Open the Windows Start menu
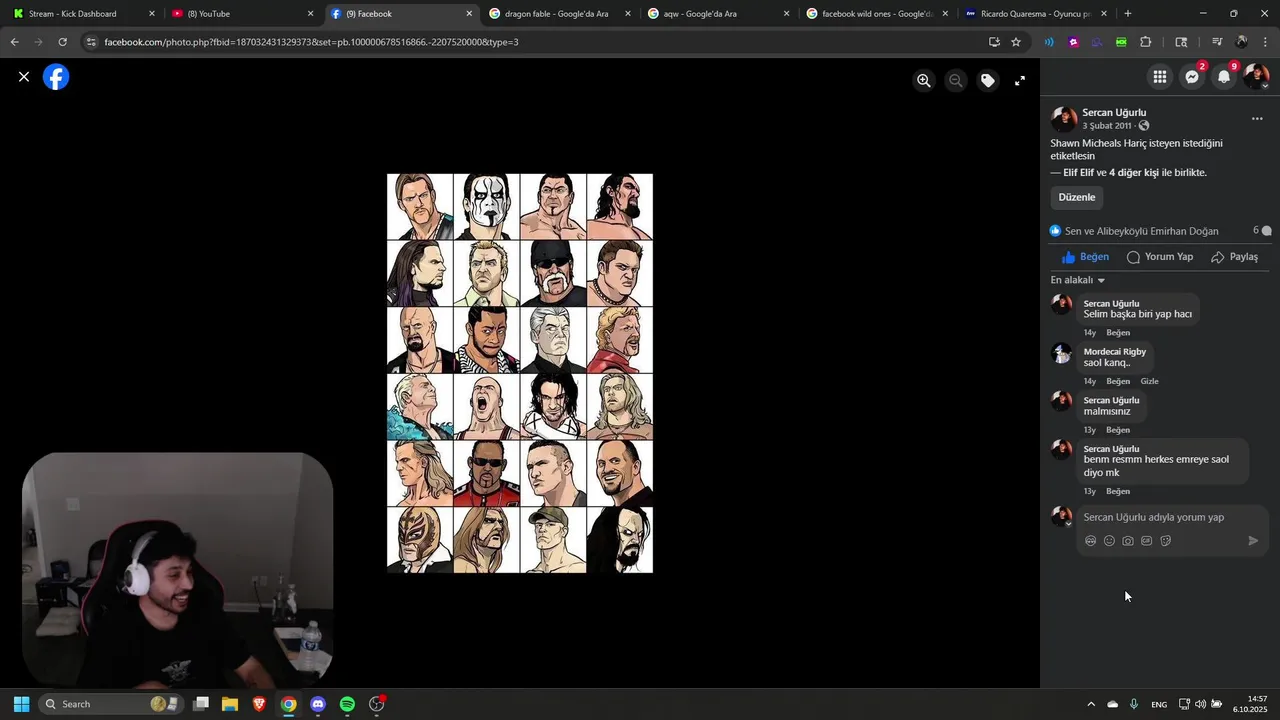This screenshot has width=1280, height=720. pos(21,704)
